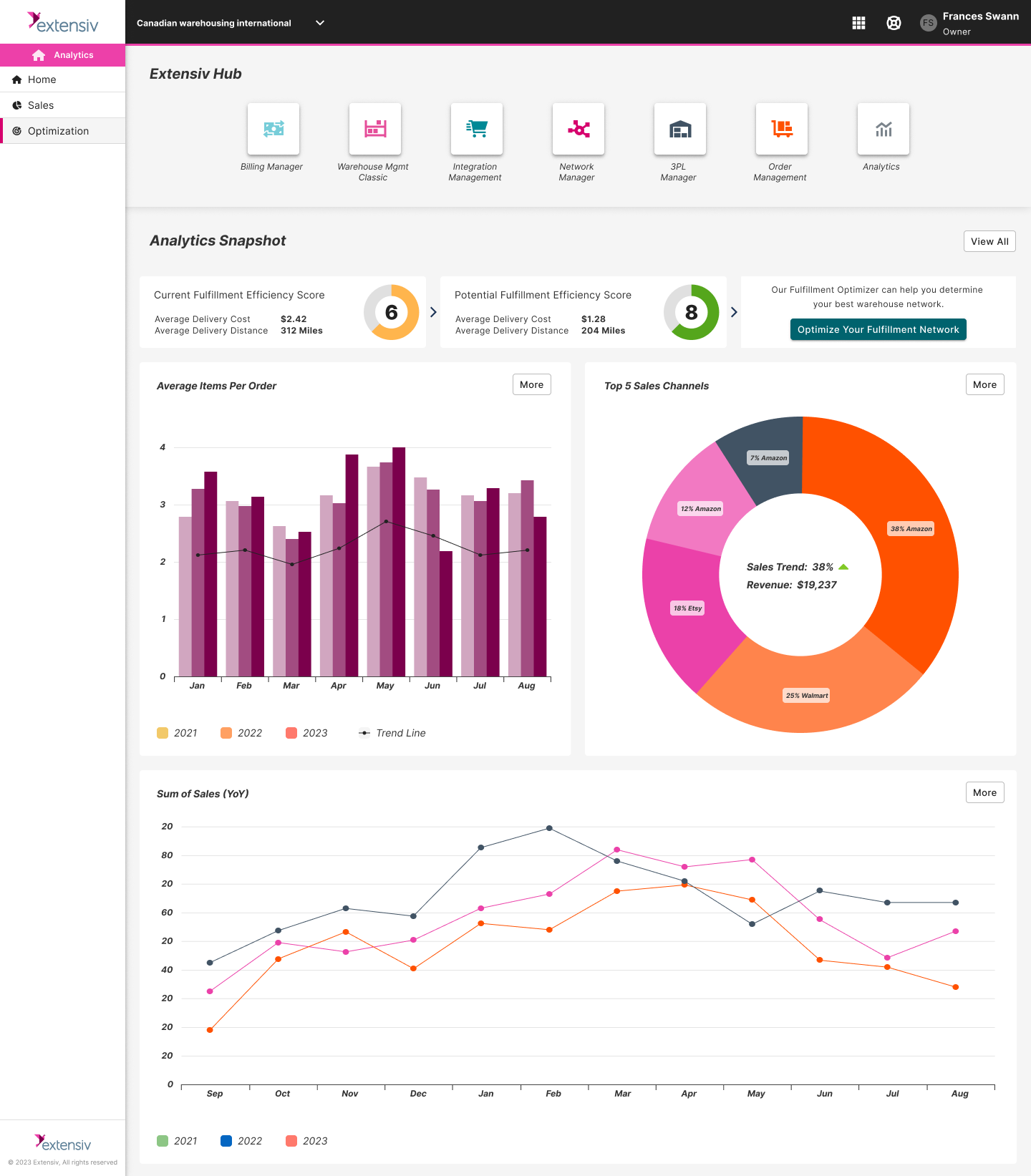Go to Optimization in sidebar
The height and width of the screenshot is (1176, 1031).
pos(63,131)
